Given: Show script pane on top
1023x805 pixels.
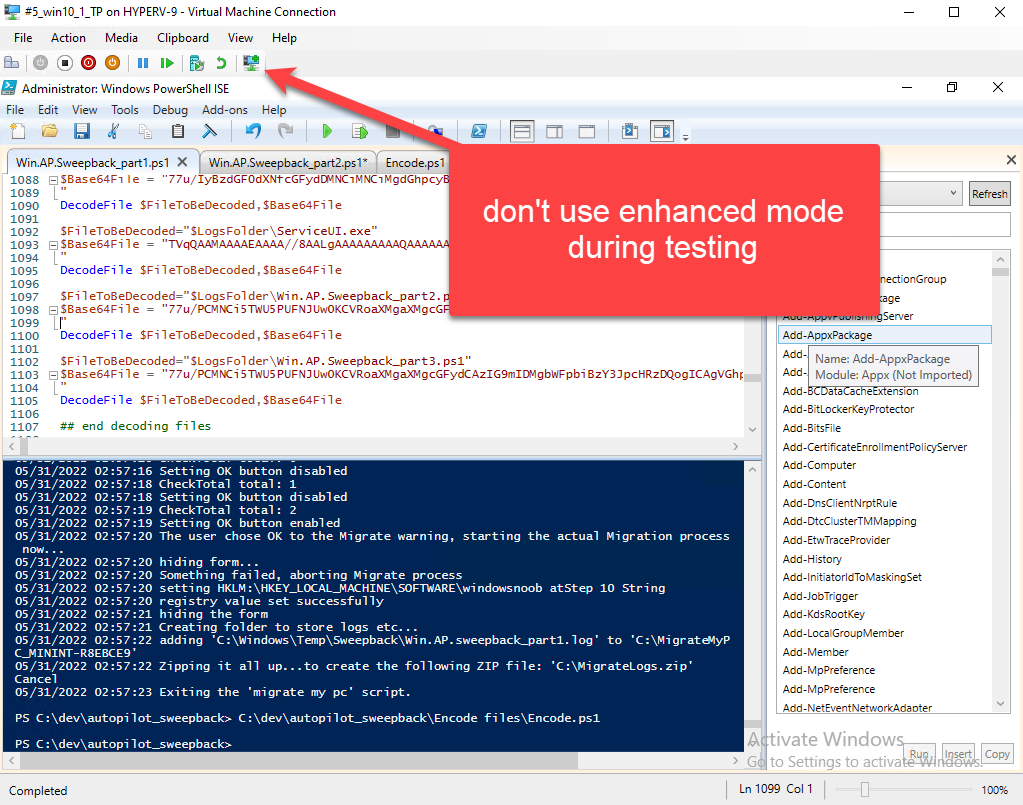Looking at the screenshot, I should [x=522, y=131].
